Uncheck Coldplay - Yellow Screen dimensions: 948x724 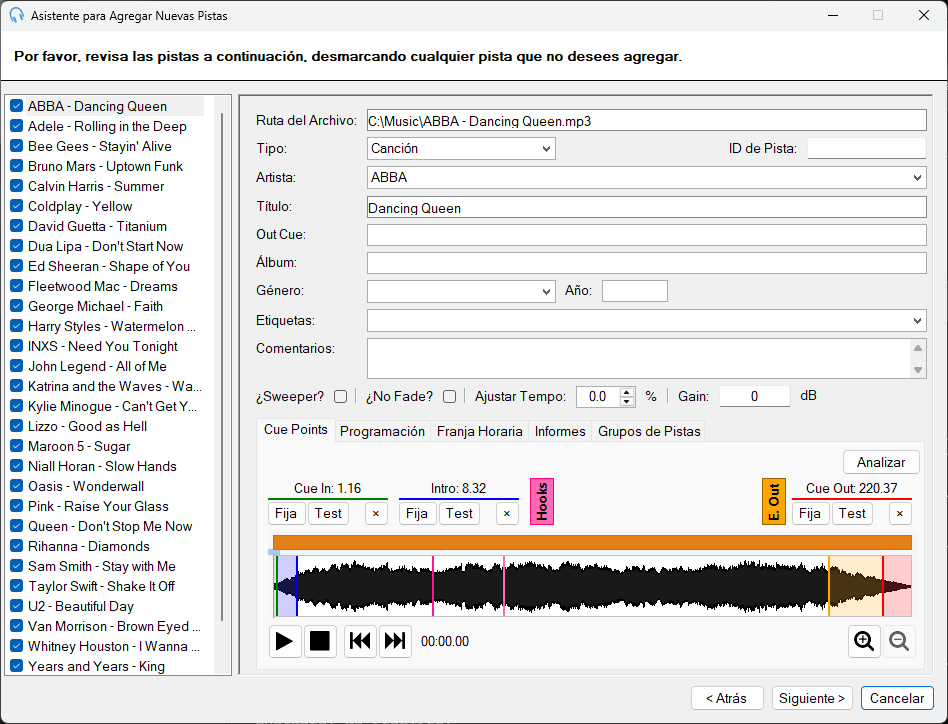[x=17, y=206]
